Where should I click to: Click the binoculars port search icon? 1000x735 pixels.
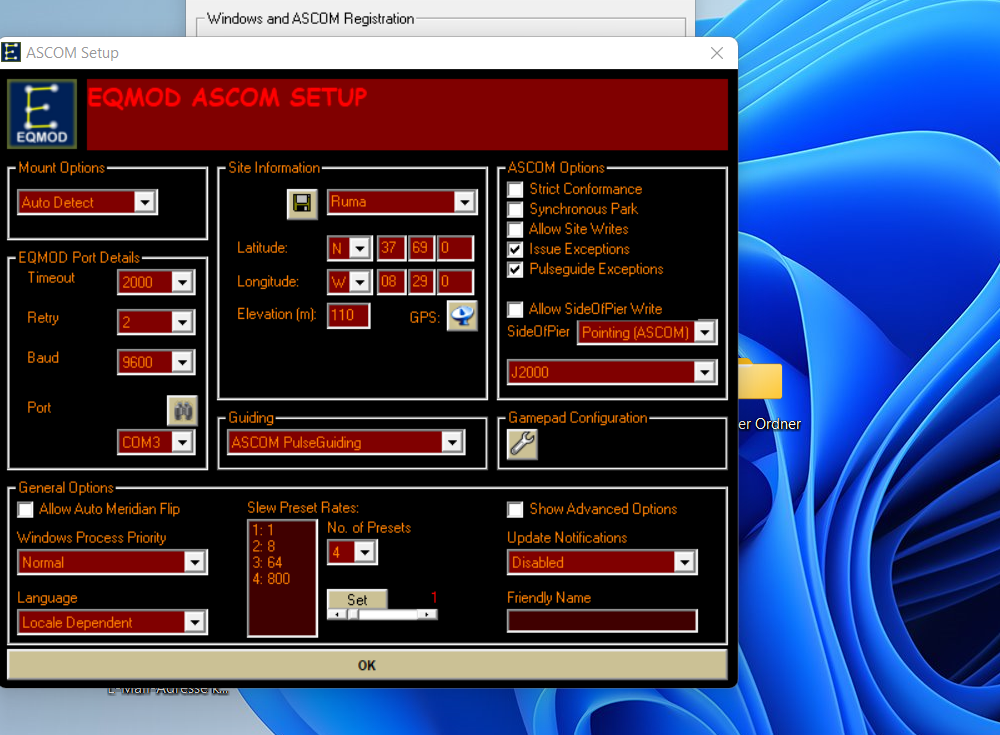pos(183,410)
